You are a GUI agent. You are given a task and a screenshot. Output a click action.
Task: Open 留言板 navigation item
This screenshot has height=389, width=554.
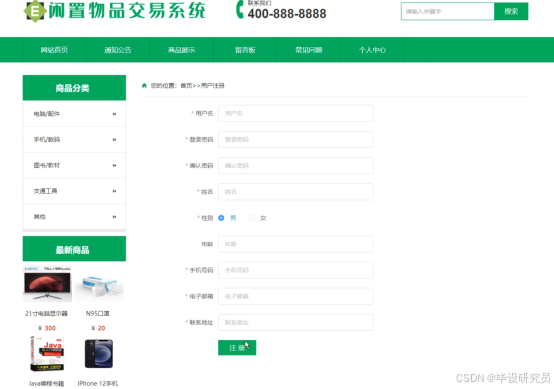(245, 50)
